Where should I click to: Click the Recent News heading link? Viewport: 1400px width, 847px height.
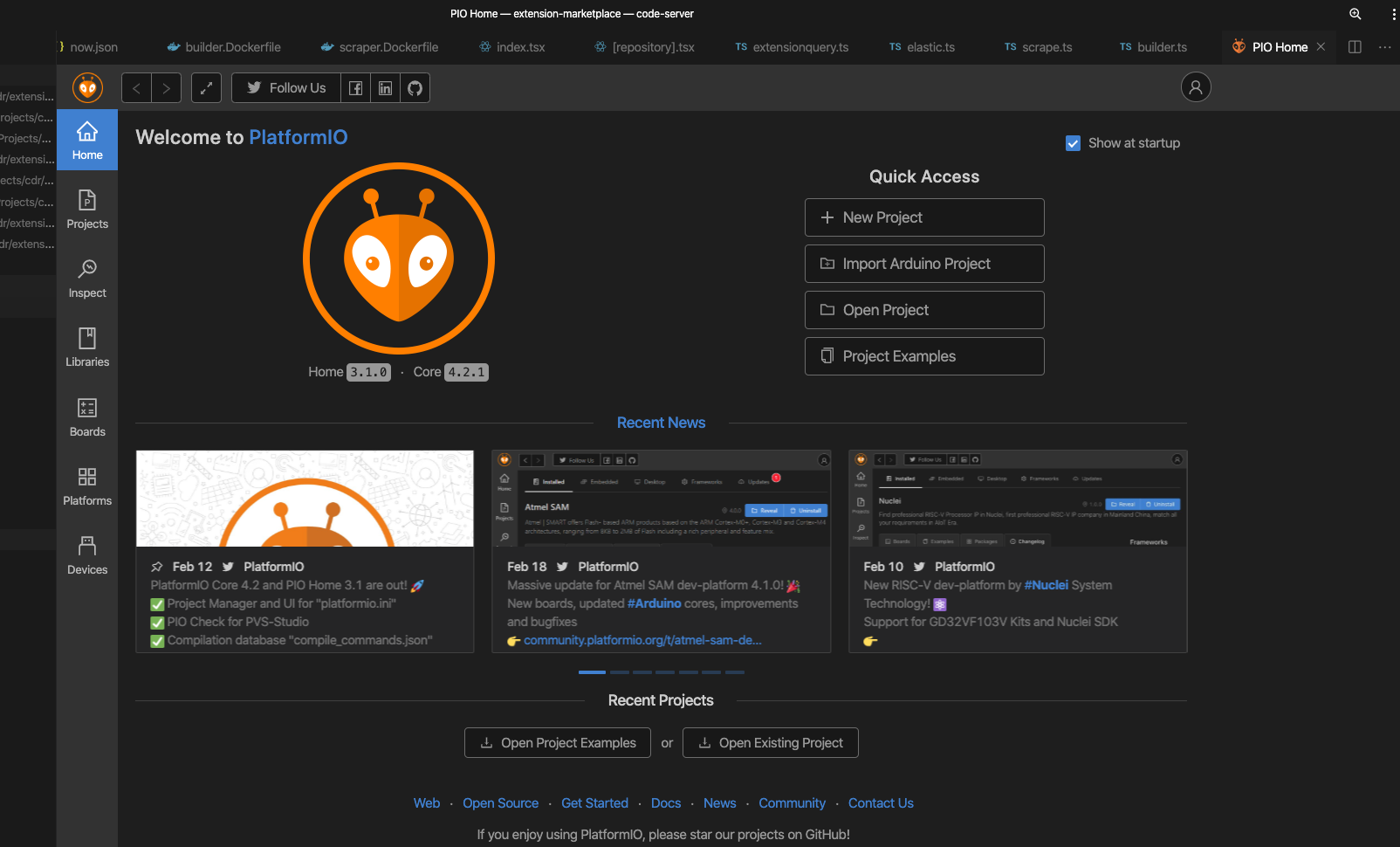click(661, 423)
